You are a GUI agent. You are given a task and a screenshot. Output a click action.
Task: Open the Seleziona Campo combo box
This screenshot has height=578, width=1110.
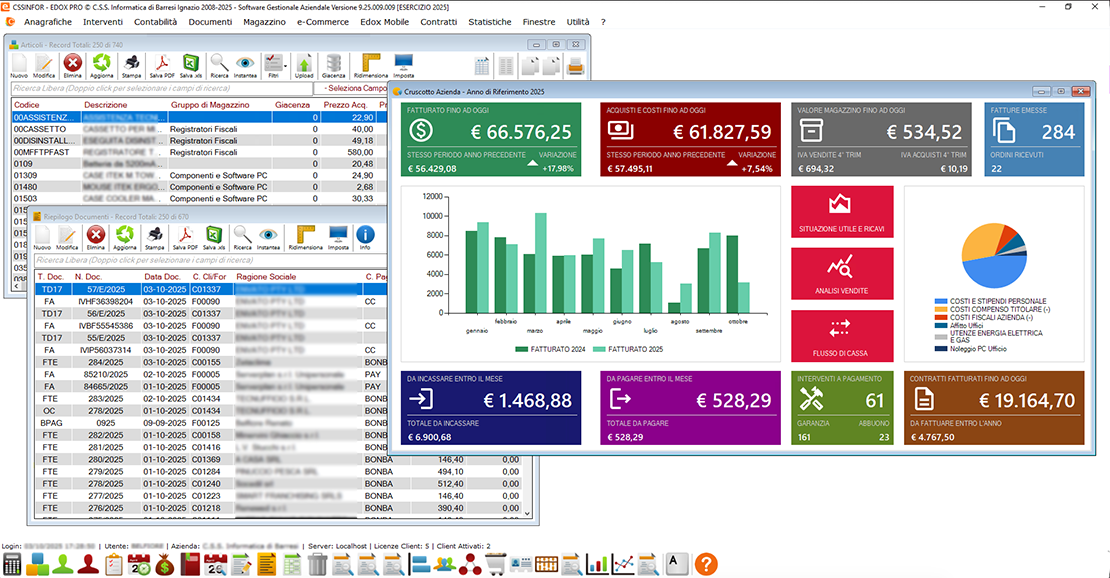350,88
